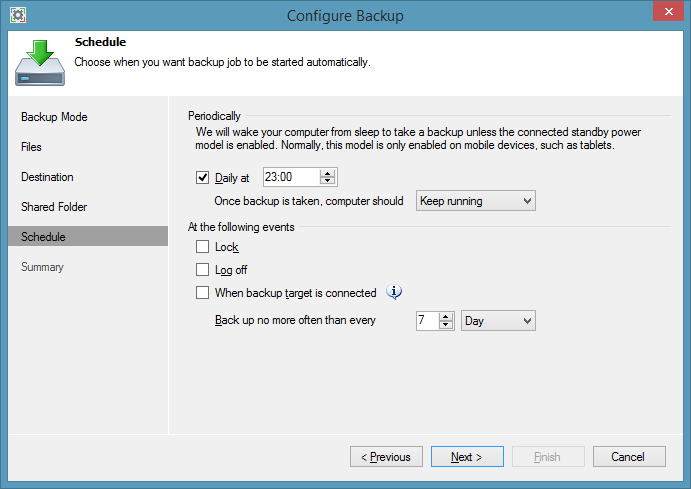This screenshot has height=489, width=691.
Task: Go to the Backup Mode step
Action: coord(54,117)
